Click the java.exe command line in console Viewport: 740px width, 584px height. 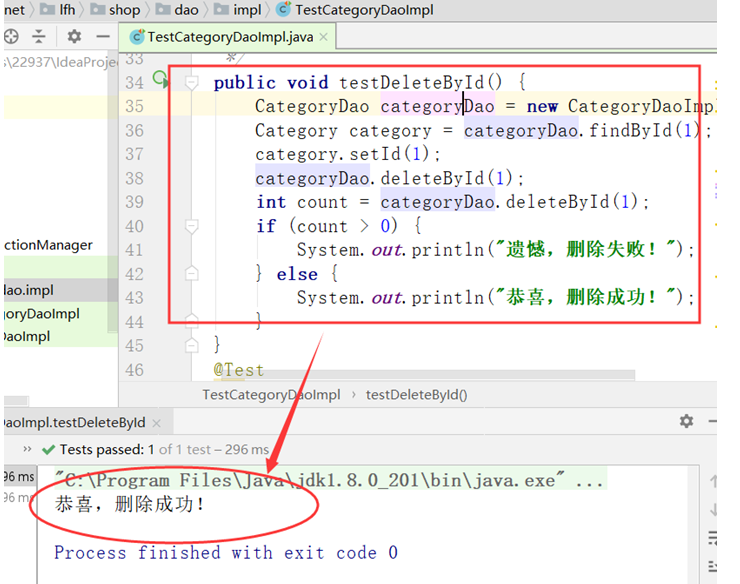(330, 481)
